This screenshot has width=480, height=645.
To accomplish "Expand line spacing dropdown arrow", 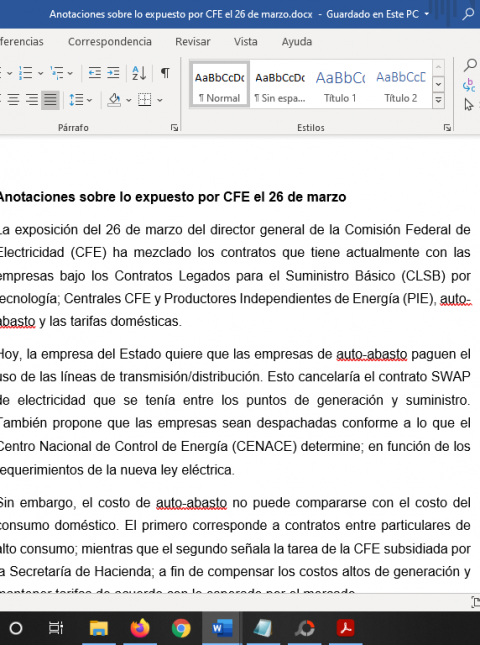I will tap(90, 100).
